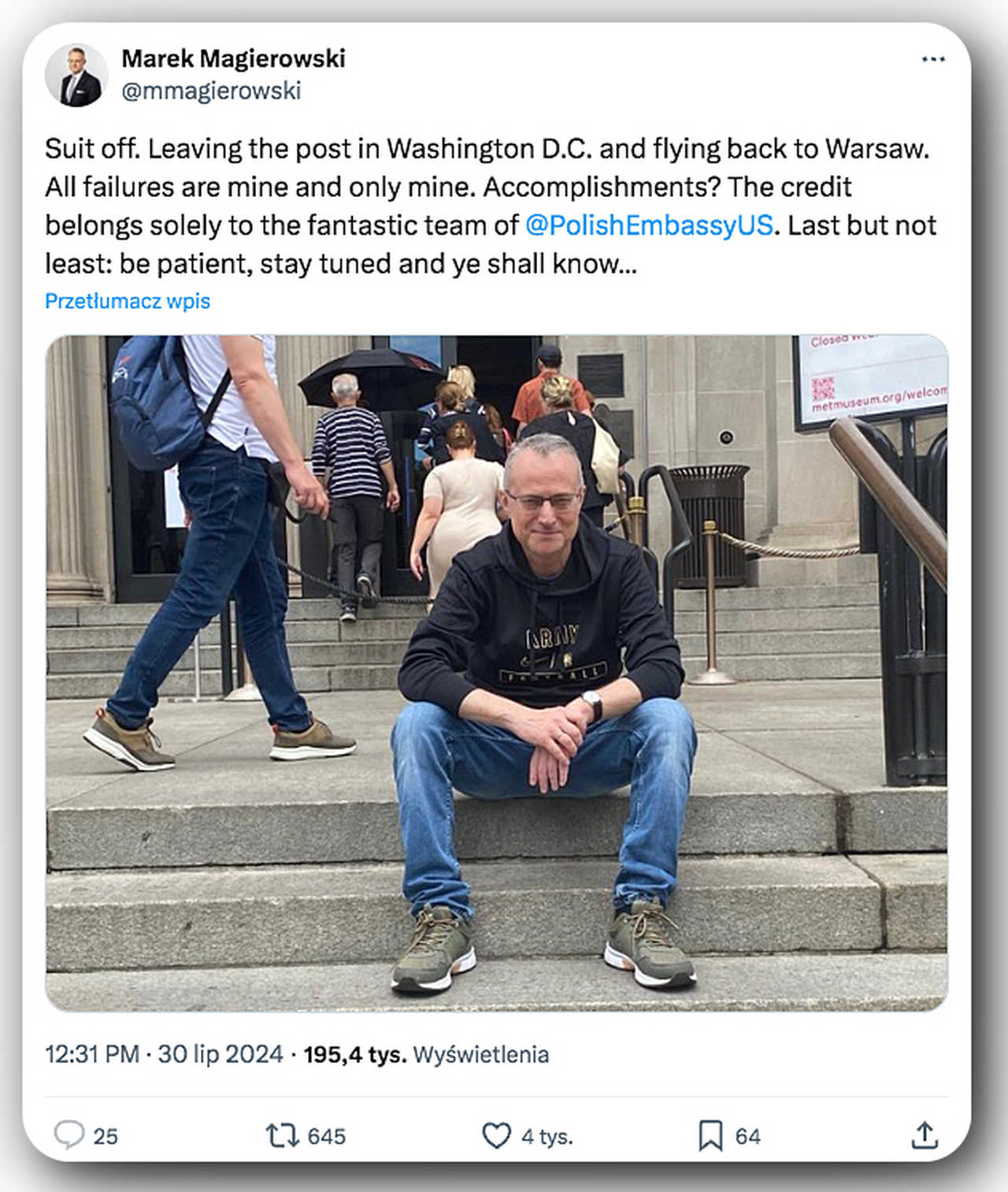Click the 4 tys. likes count
This screenshot has height=1192, width=1008.
[547, 1136]
